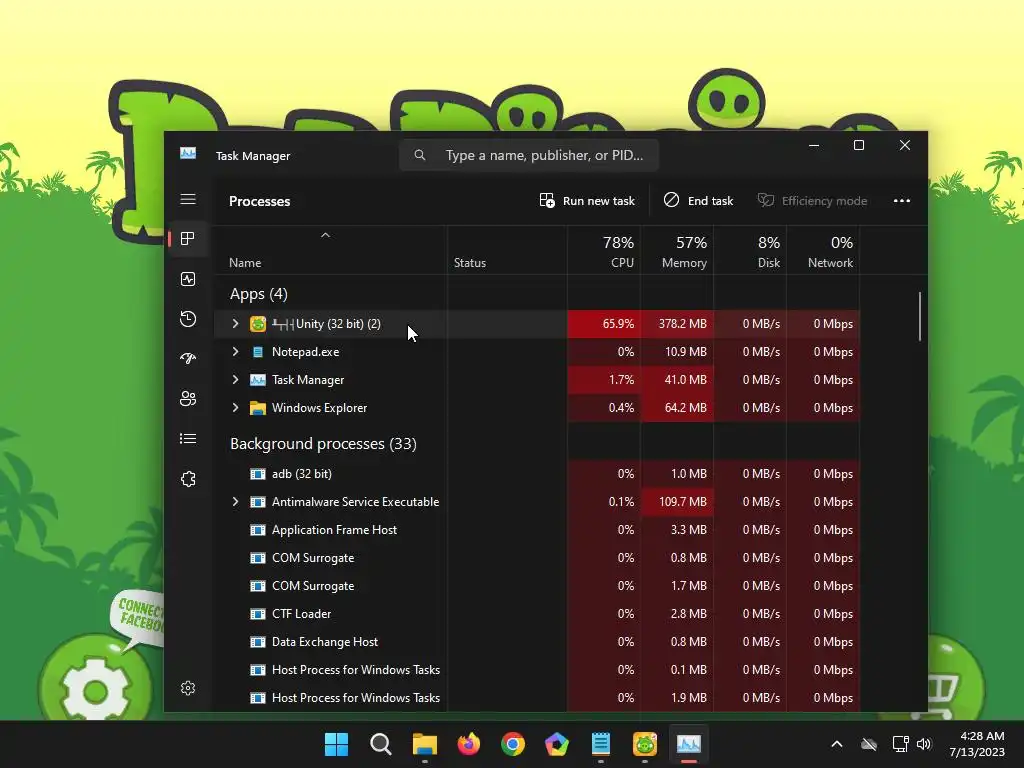This screenshot has width=1024, height=768.
Task: Sort processes by Memory column
Action: (x=677, y=251)
